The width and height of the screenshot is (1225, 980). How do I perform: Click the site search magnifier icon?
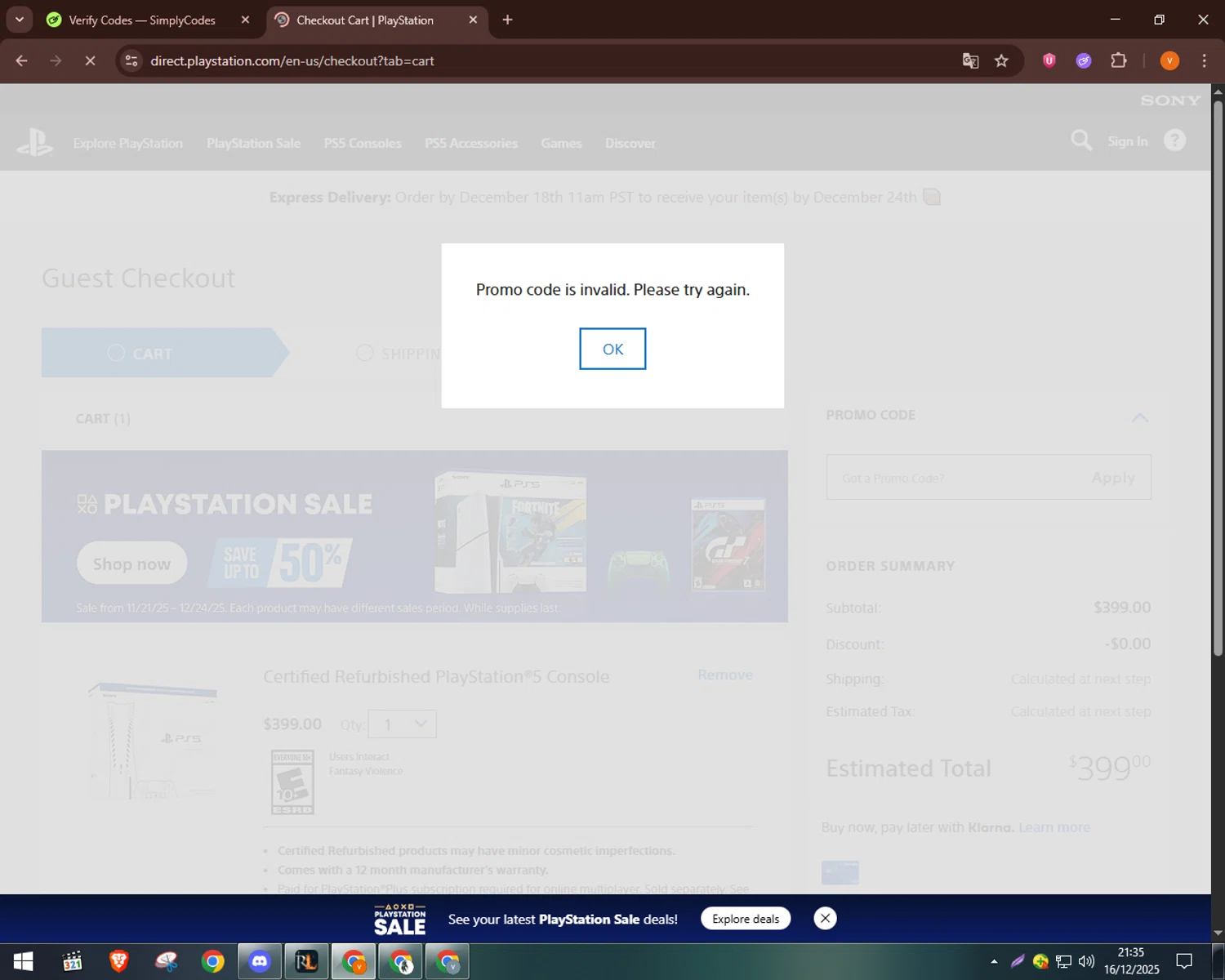pyautogui.click(x=1081, y=140)
